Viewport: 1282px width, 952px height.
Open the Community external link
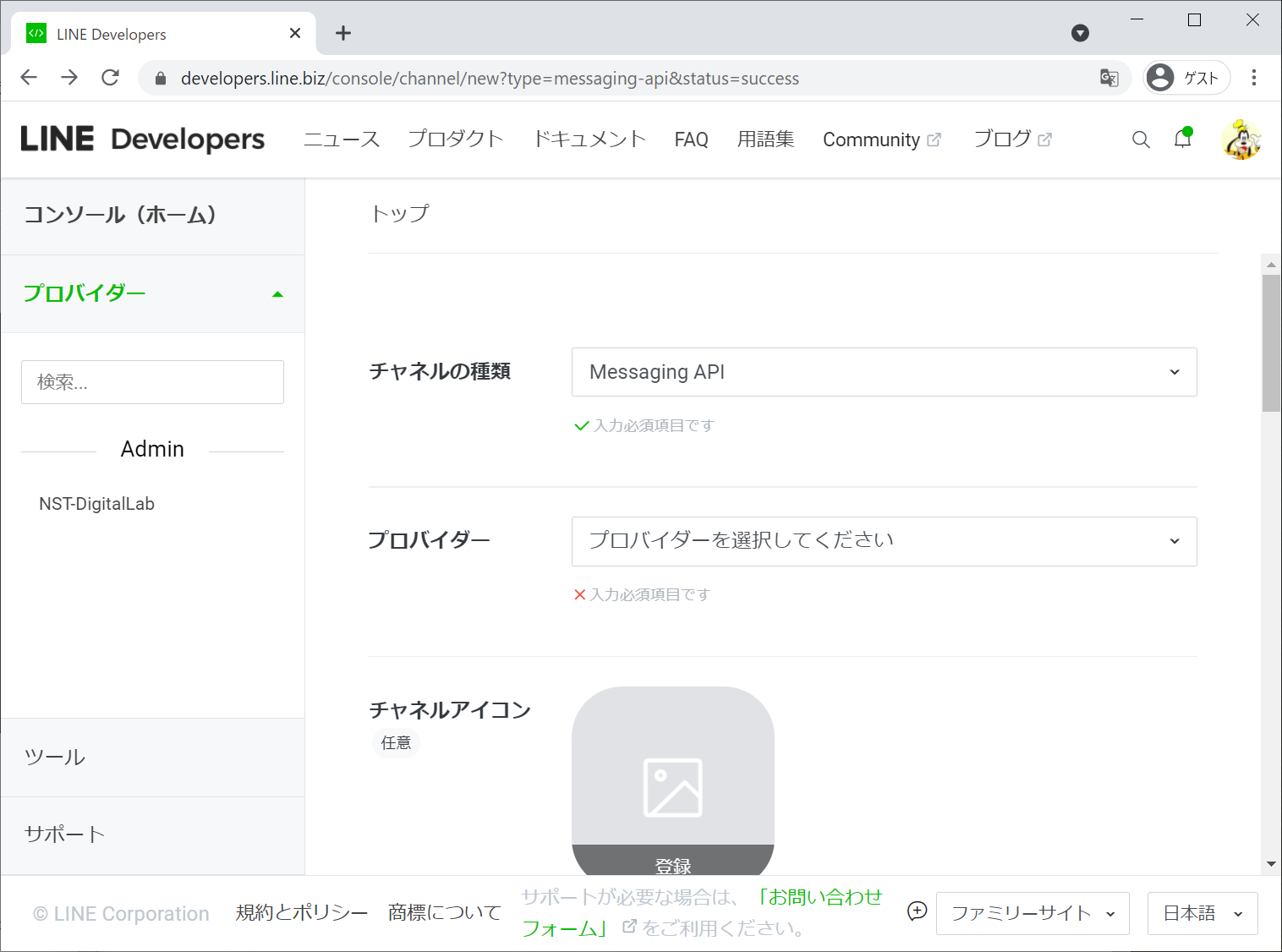[x=881, y=140]
